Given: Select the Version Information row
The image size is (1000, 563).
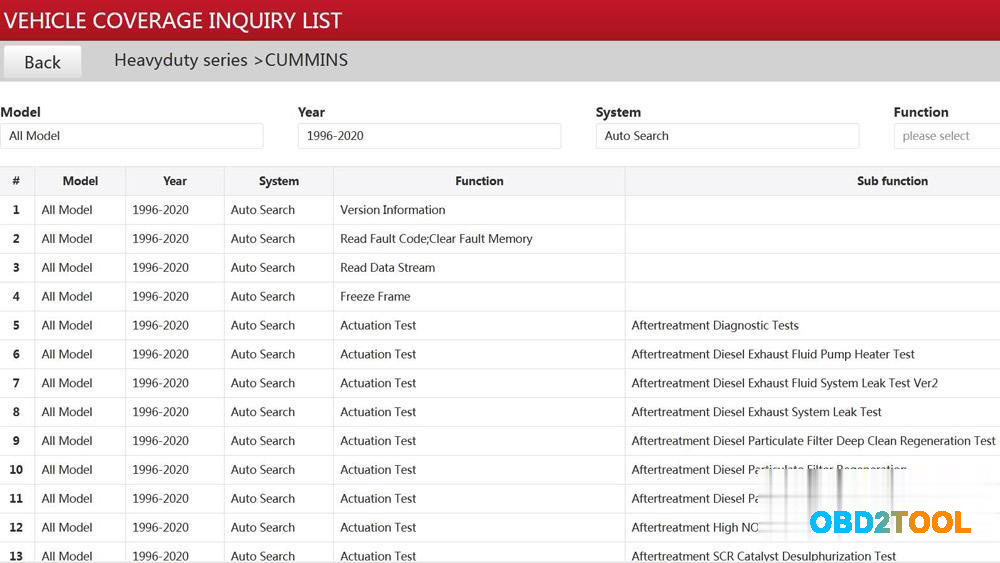Looking at the screenshot, I should [393, 210].
